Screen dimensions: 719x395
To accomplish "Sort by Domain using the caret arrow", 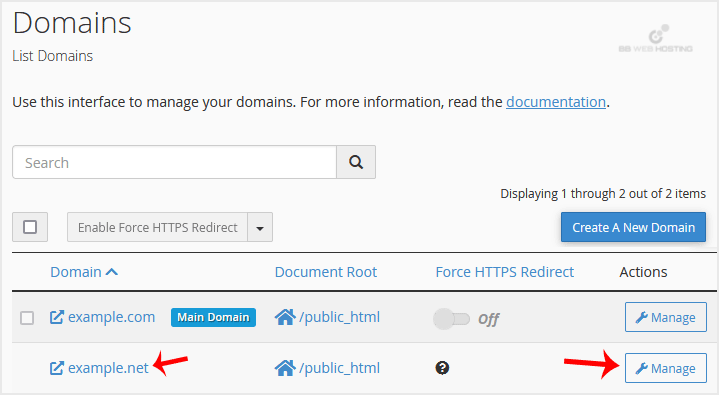I will point(112,272).
